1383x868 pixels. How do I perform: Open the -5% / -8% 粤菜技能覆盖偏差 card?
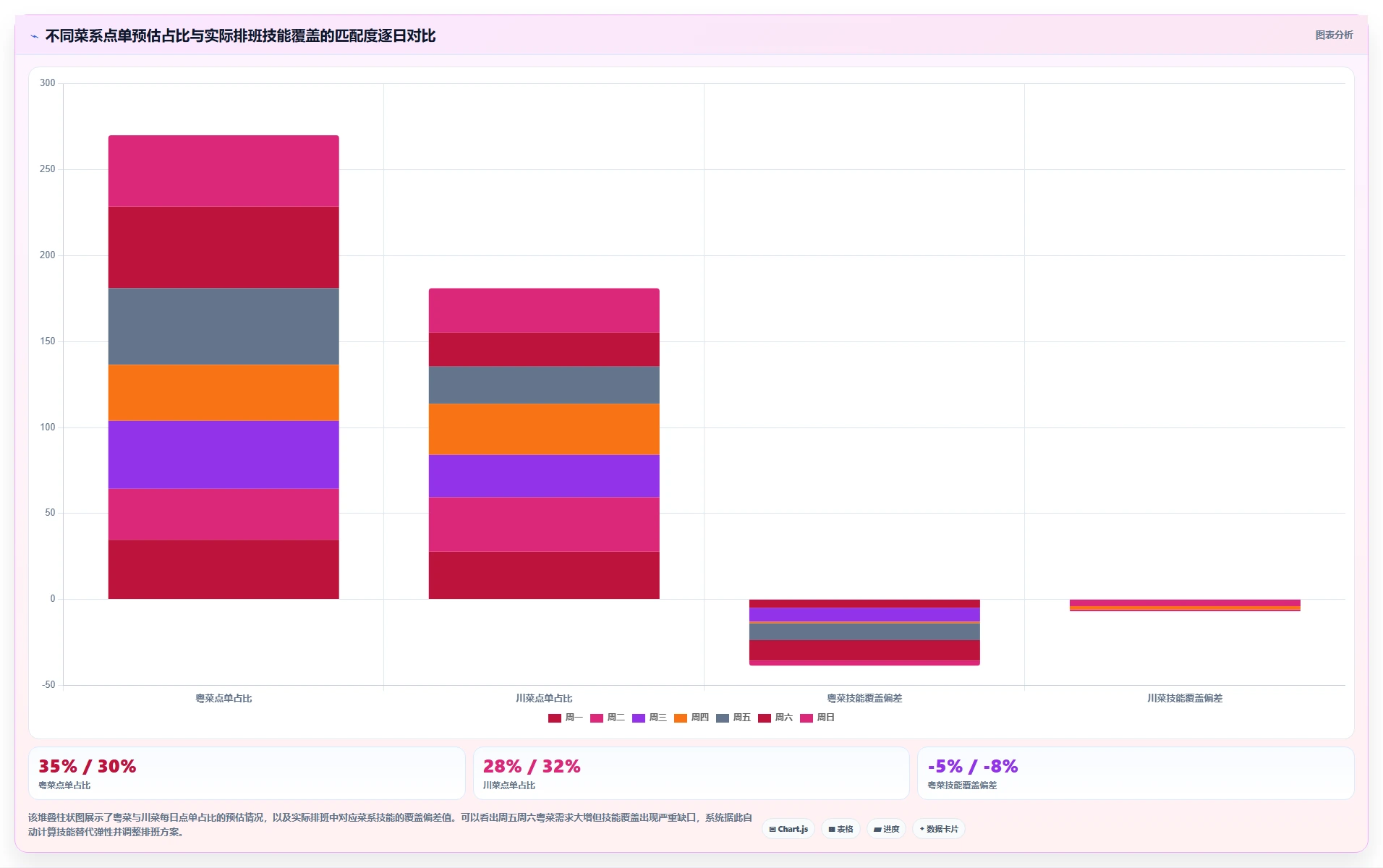pyautogui.click(x=1136, y=773)
